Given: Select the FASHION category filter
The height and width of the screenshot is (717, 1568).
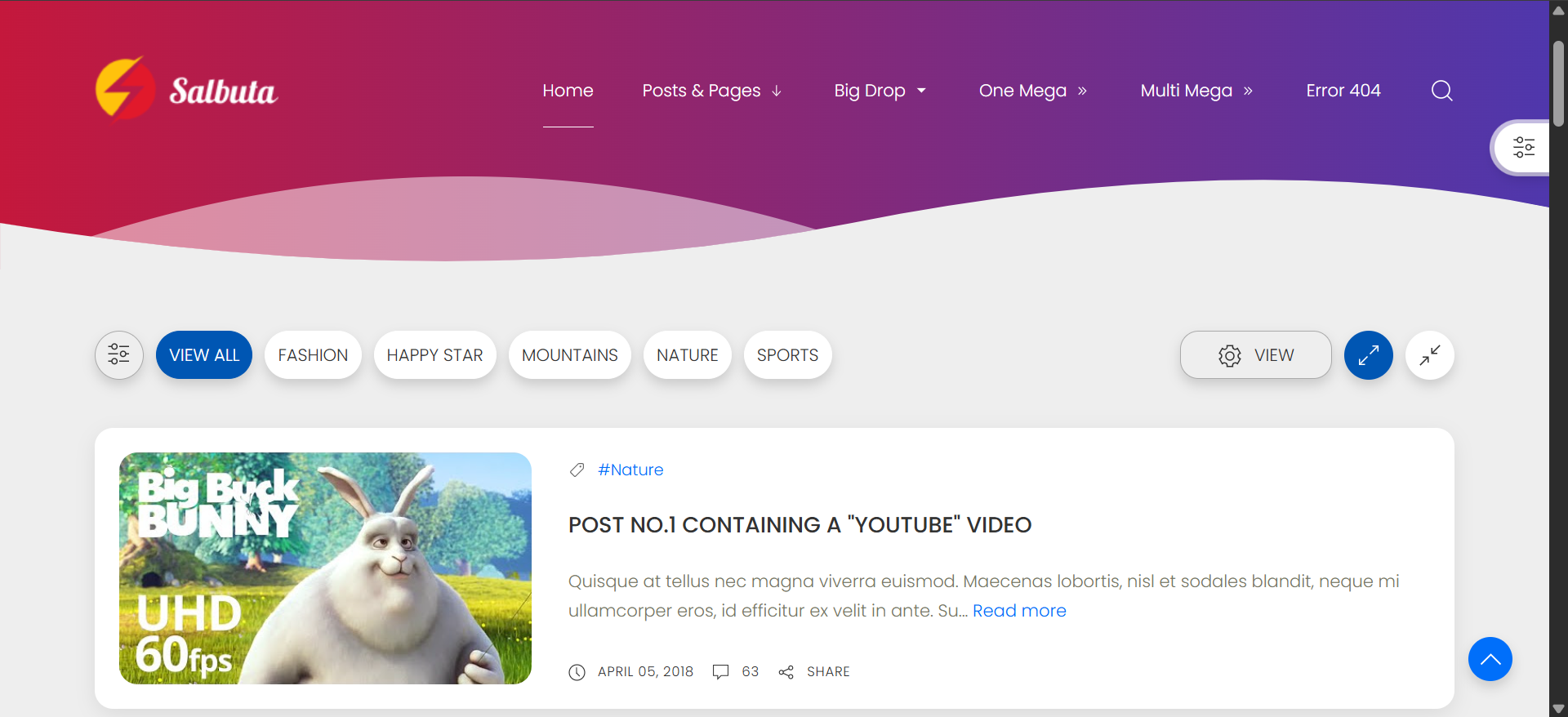Looking at the screenshot, I should [x=313, y=355].
